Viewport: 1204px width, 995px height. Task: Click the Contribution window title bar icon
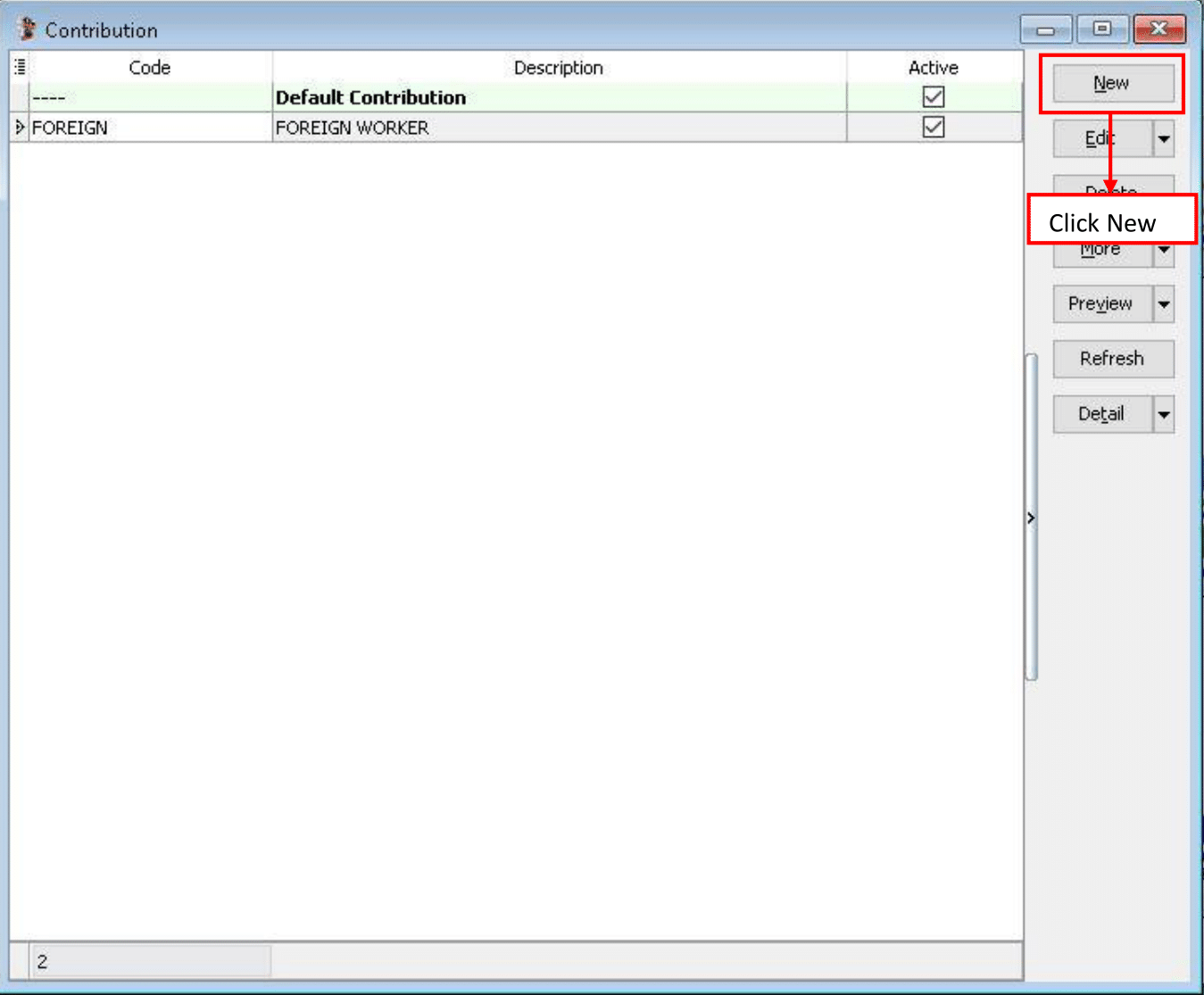pos(27,29)
